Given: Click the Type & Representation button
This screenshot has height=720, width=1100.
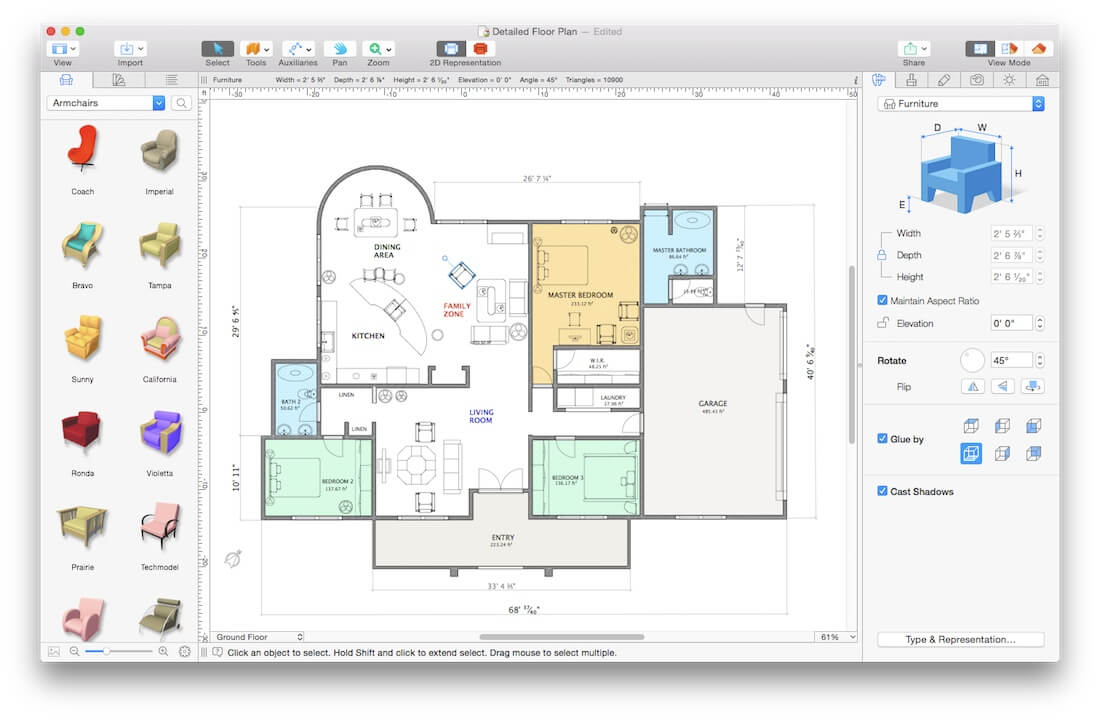Looking at the screenshot, I should pos(960,639).
